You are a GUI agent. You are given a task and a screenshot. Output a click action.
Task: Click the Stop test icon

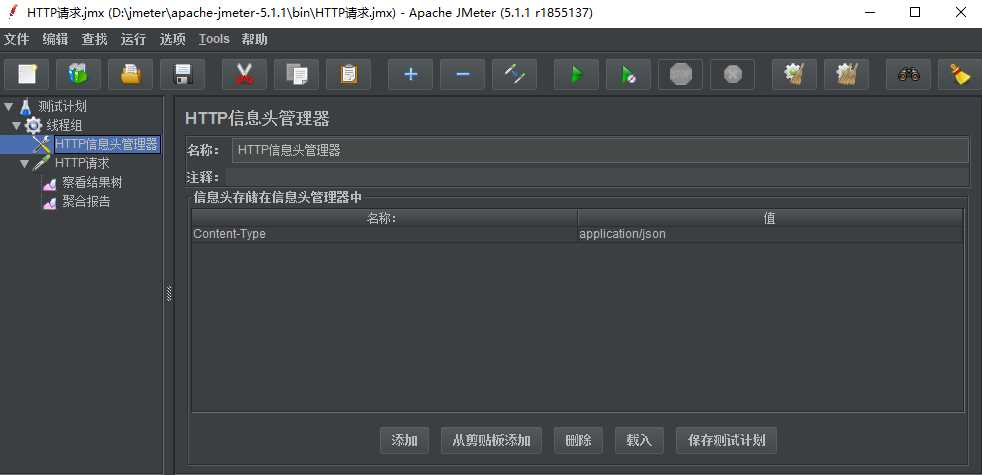(x=680, y=75)
